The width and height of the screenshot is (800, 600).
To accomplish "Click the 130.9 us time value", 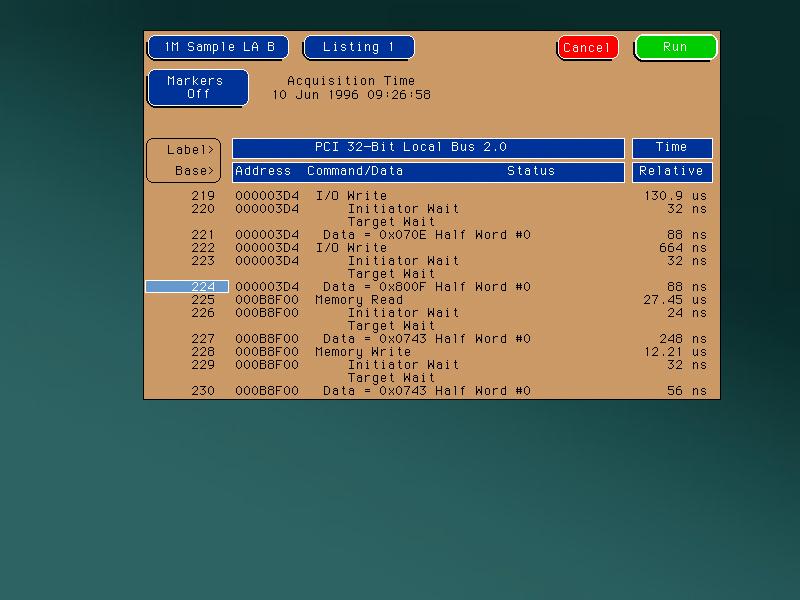I will click(676, 196).
